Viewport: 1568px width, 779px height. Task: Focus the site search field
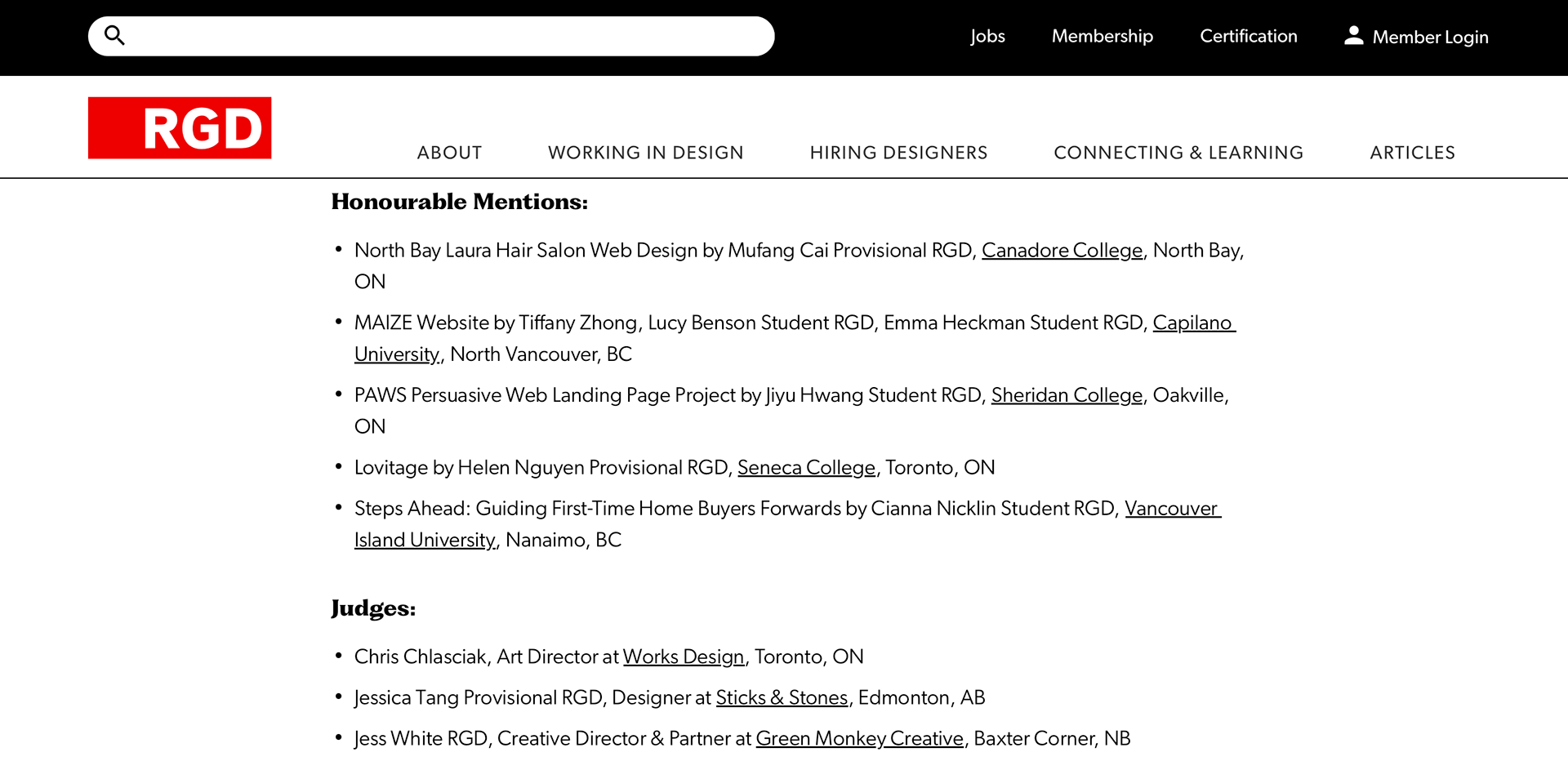coord(431,36)
